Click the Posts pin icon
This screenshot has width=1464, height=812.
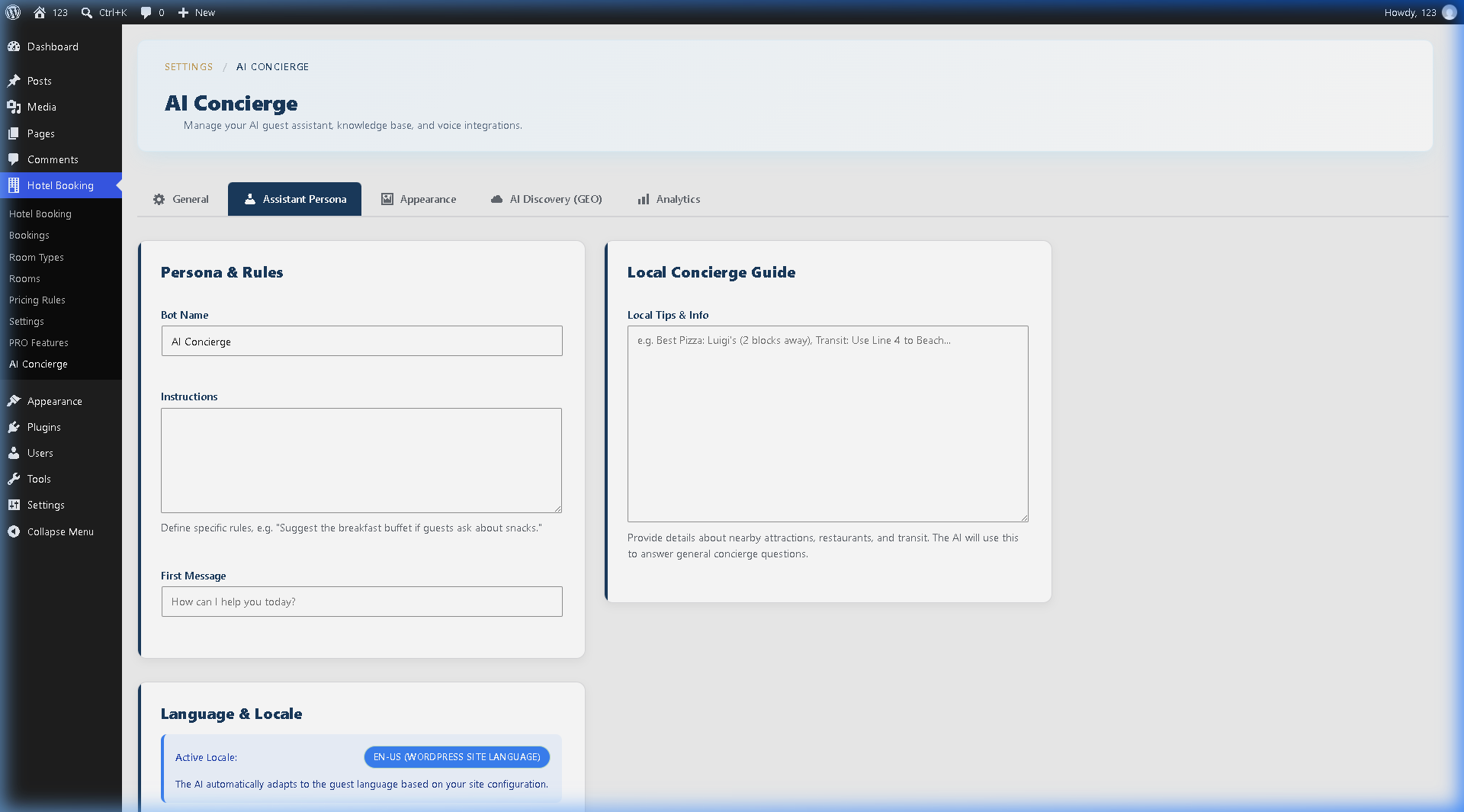click(14, 81)
